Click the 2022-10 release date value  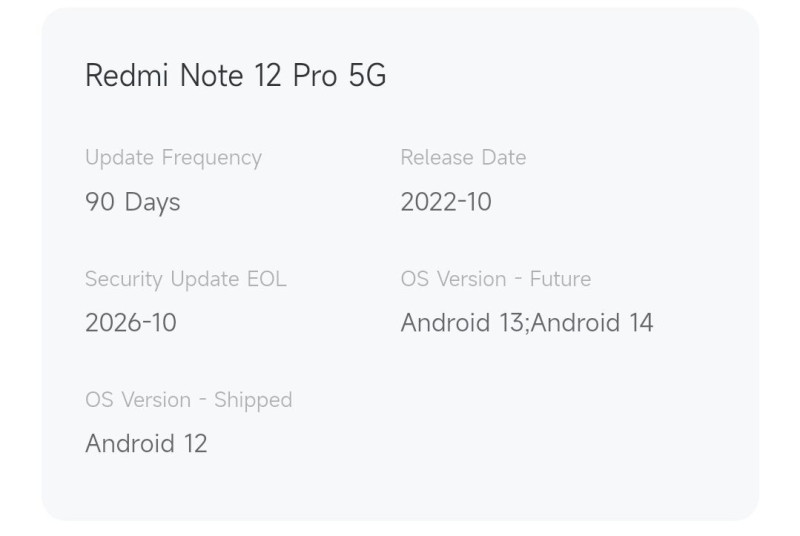(446, 202)
